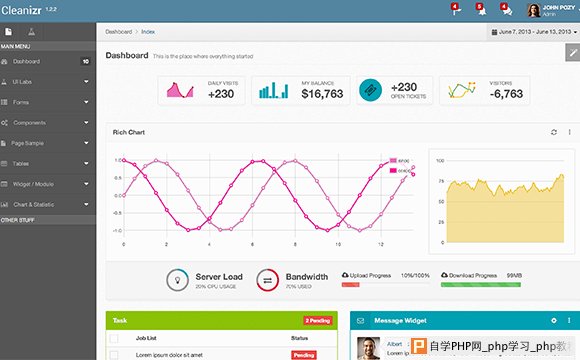
Task: Open Rich Chart vertical dots menu
Action: pos(569,132)
